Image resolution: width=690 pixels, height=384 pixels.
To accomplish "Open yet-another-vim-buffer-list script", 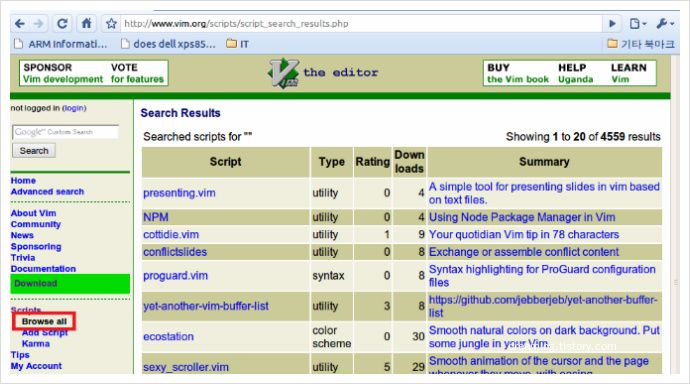I will [x=206, y=306].
